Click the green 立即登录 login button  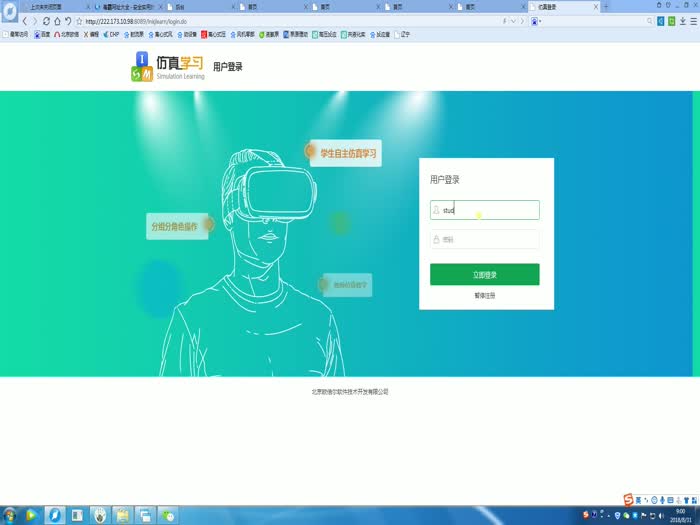pos(484,274)
